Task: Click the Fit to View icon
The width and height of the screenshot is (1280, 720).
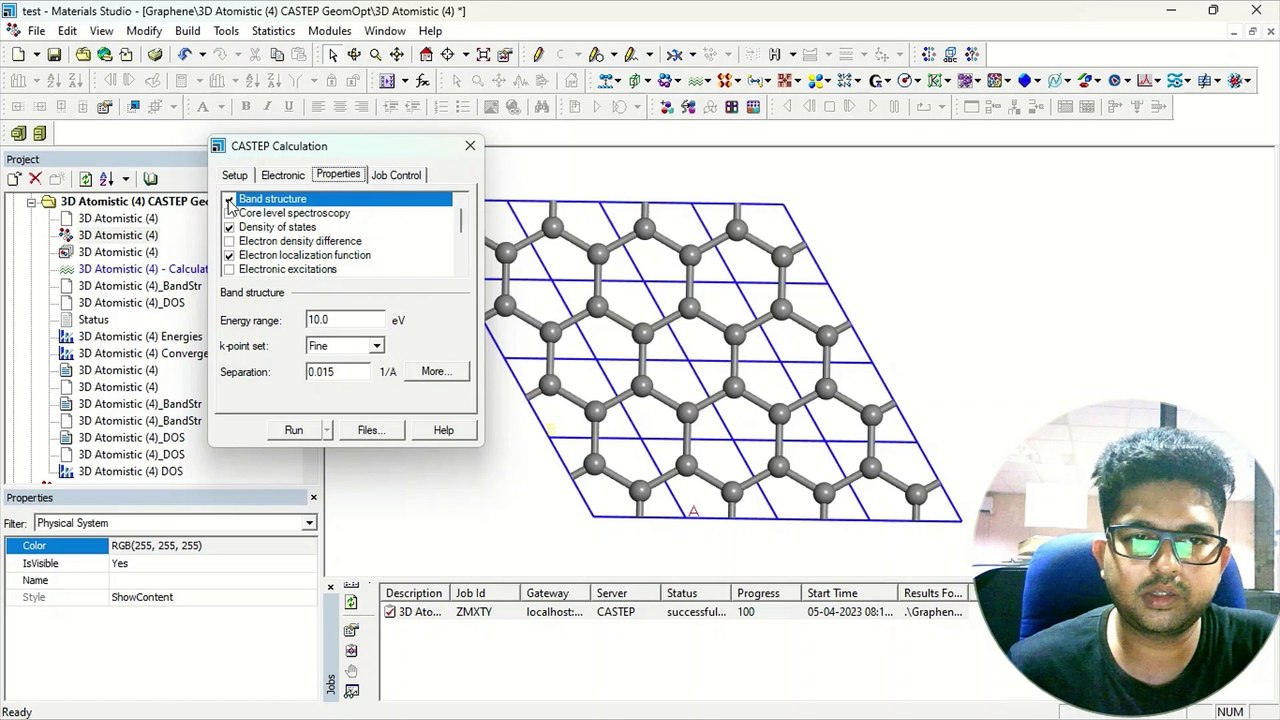Action: click(483, 55)
